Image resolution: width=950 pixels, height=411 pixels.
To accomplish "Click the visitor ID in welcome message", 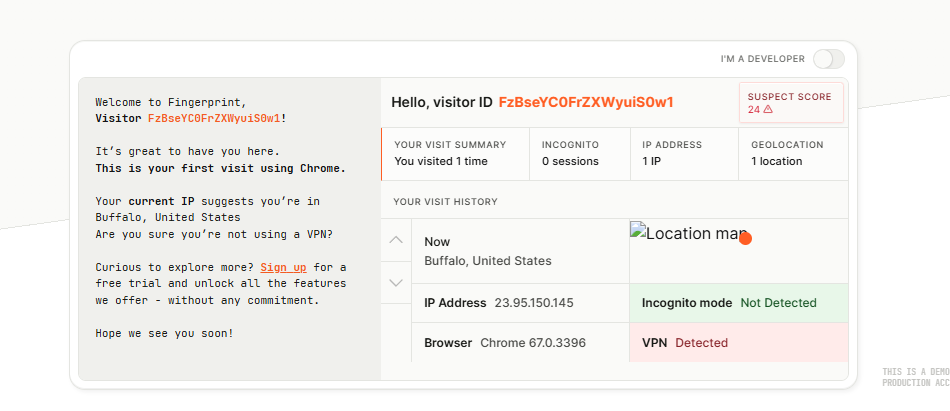I will [214, 118].
